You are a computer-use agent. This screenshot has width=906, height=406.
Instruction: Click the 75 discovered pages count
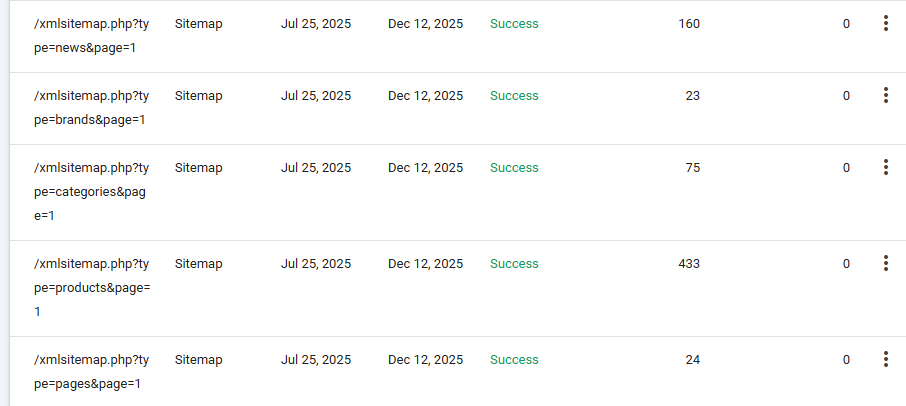point(692,168)
